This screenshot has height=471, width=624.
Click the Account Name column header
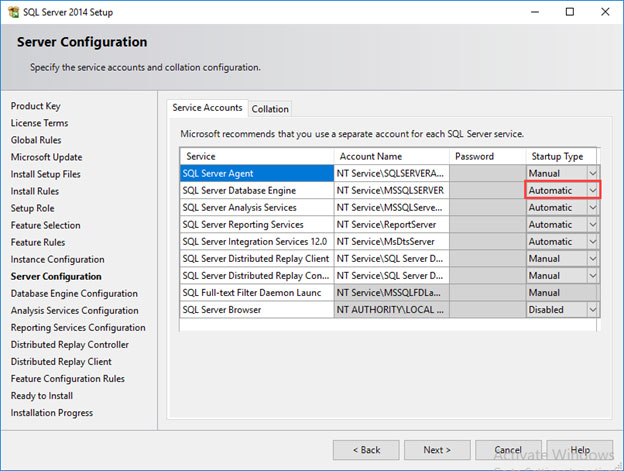point(392,156)
